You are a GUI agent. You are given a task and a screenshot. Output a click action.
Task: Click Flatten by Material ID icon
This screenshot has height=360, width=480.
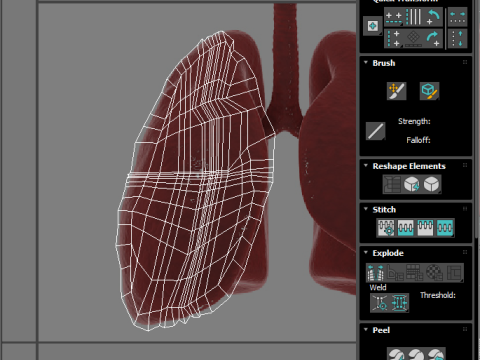coord(434,273)
